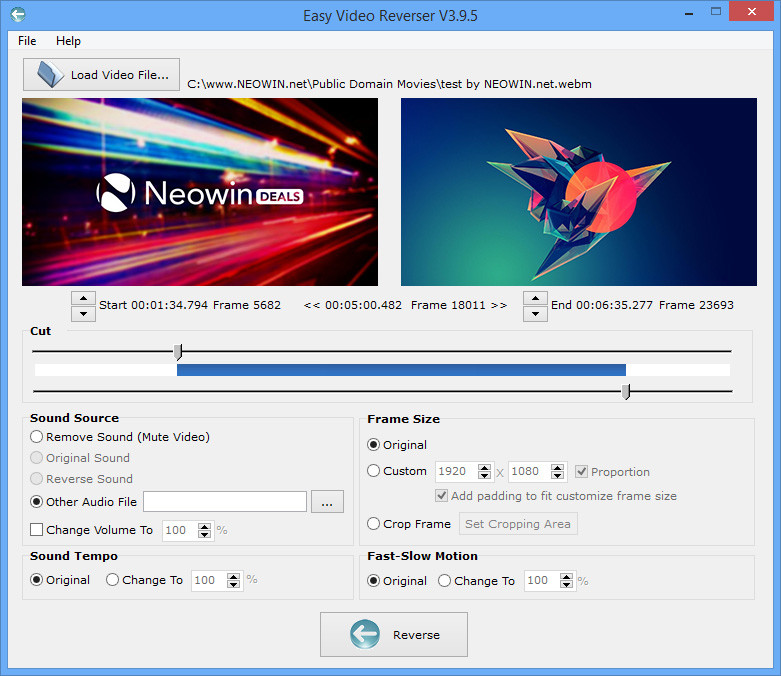Increase frame width with up spinner
The image size is (781, 676).
pyautogui.click(x=484, y=467)
